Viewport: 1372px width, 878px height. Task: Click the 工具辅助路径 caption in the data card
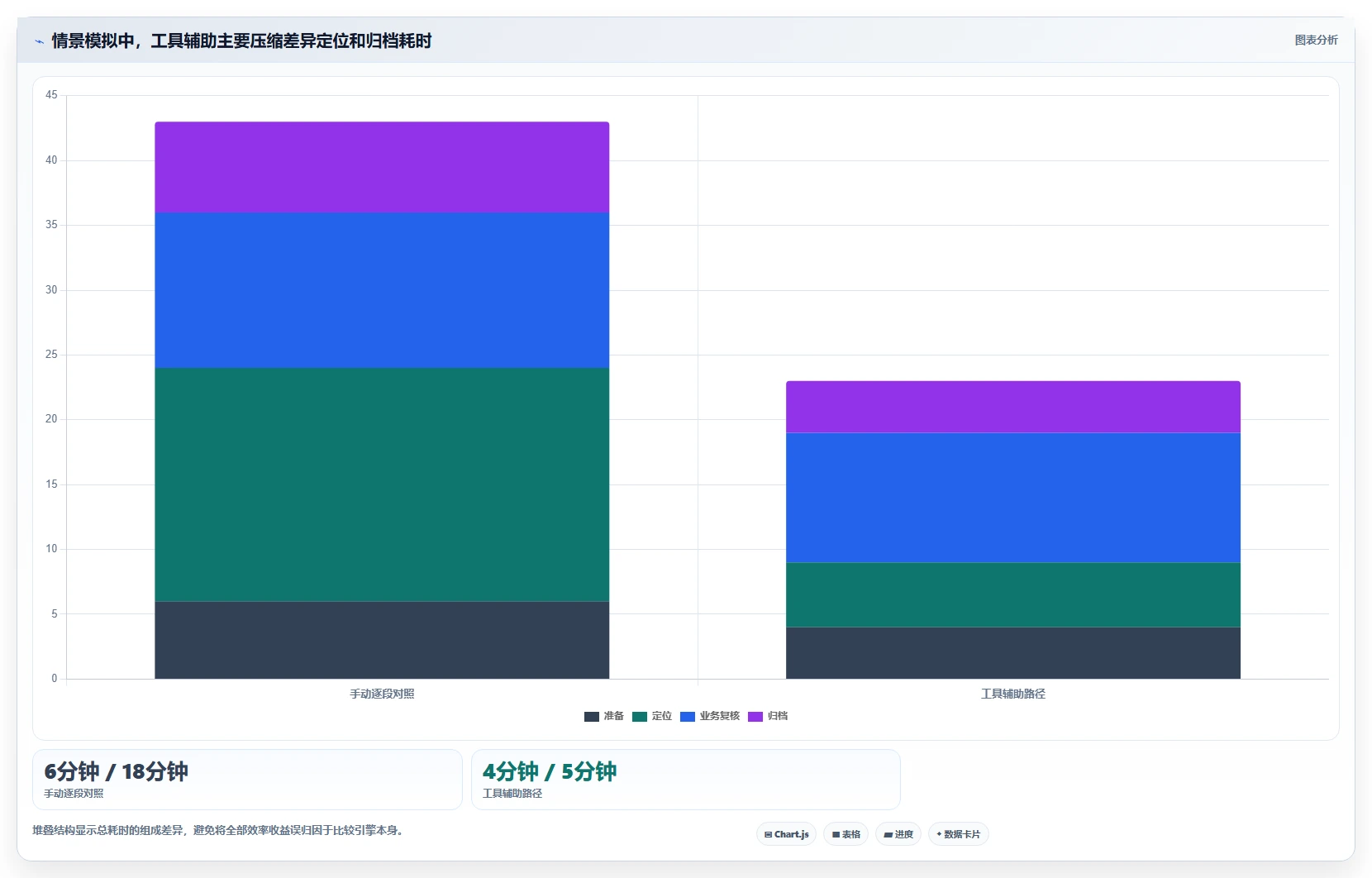512,794
